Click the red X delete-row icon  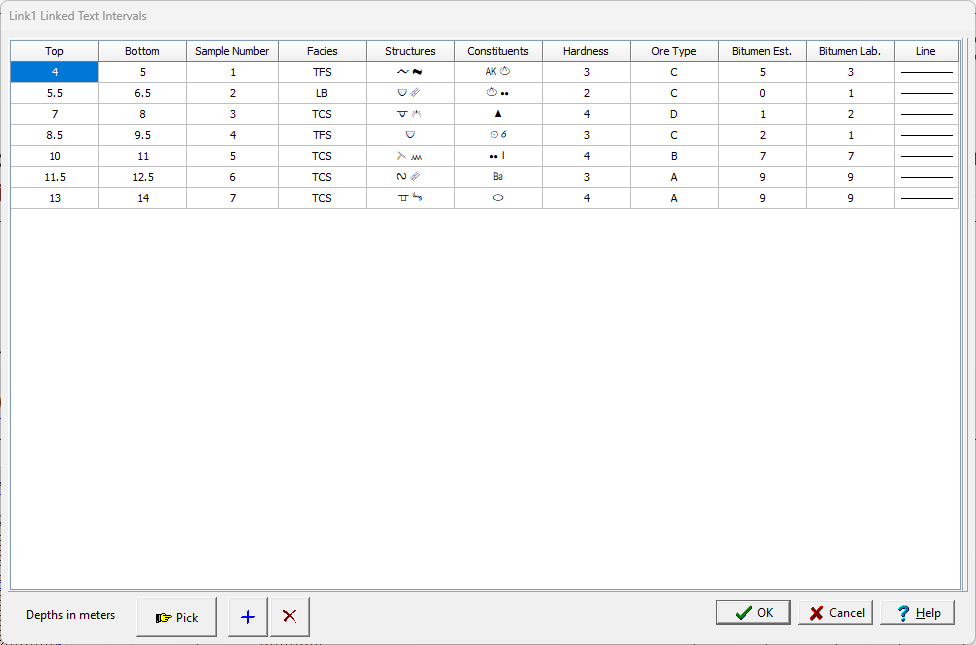coord(290,617)
